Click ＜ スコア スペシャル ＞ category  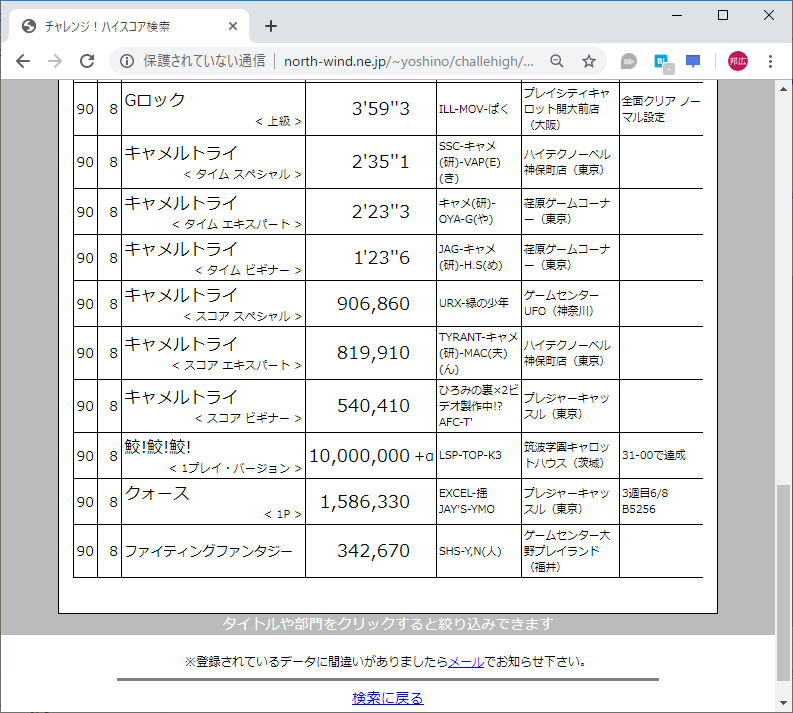(242, 316)
